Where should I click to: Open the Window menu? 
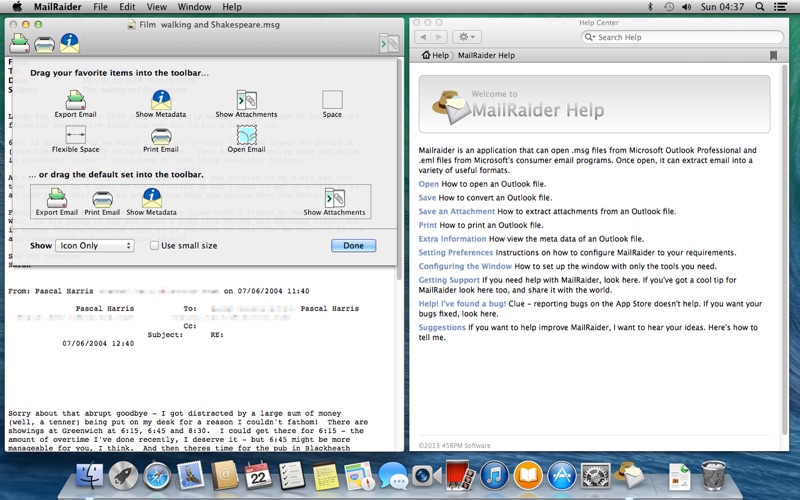[x=194, y=7]
